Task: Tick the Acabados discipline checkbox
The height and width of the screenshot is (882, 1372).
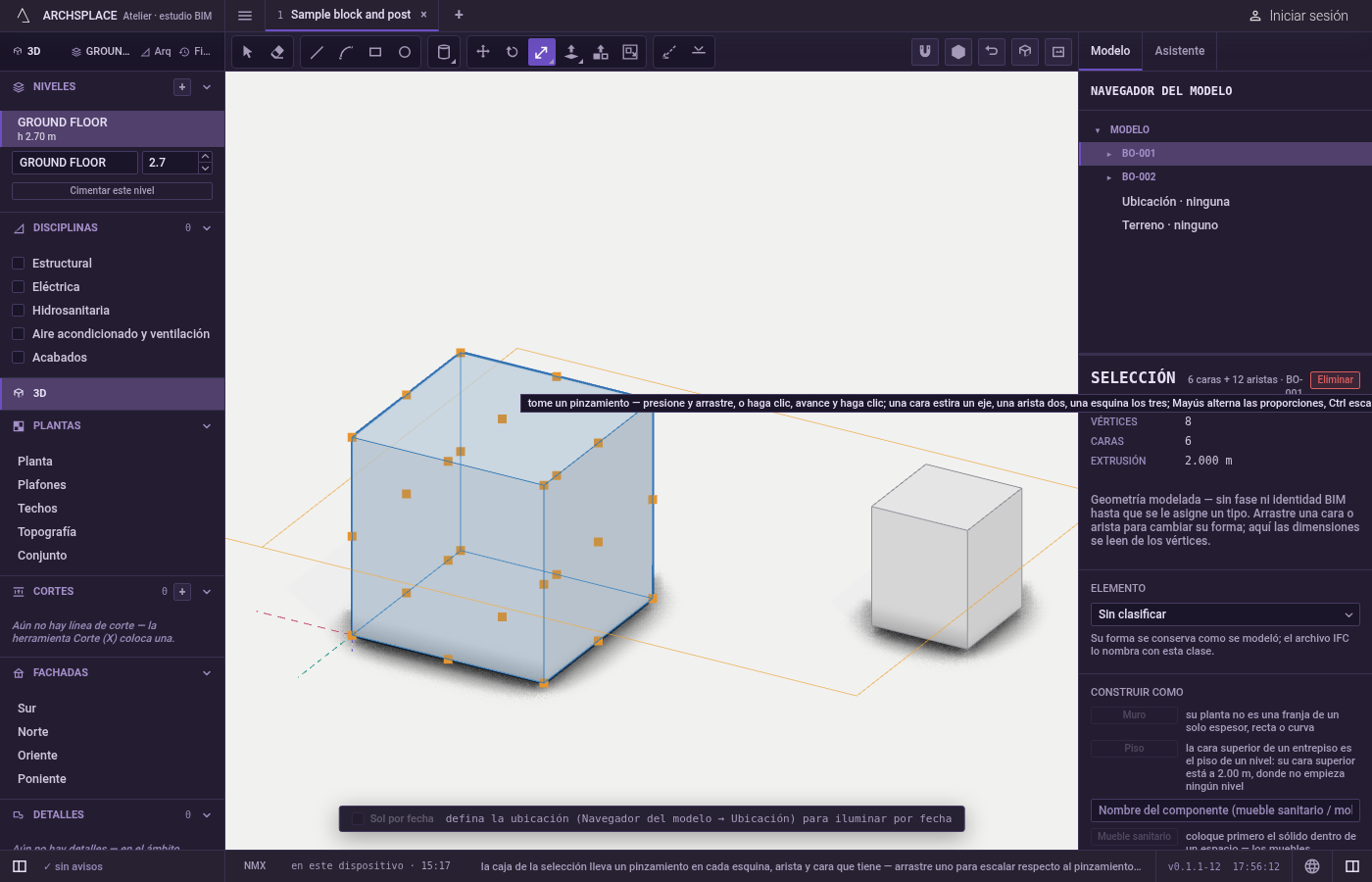Action: point(18,358)
